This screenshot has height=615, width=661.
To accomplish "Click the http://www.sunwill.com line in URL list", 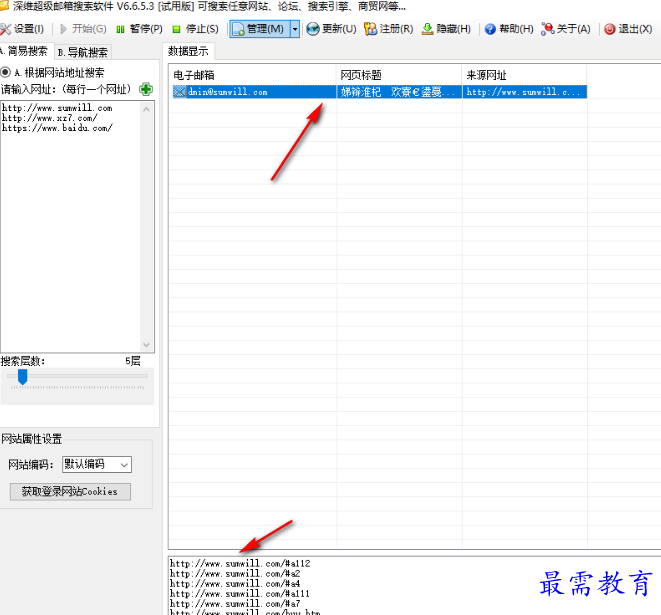I will [x=57, y=108].
